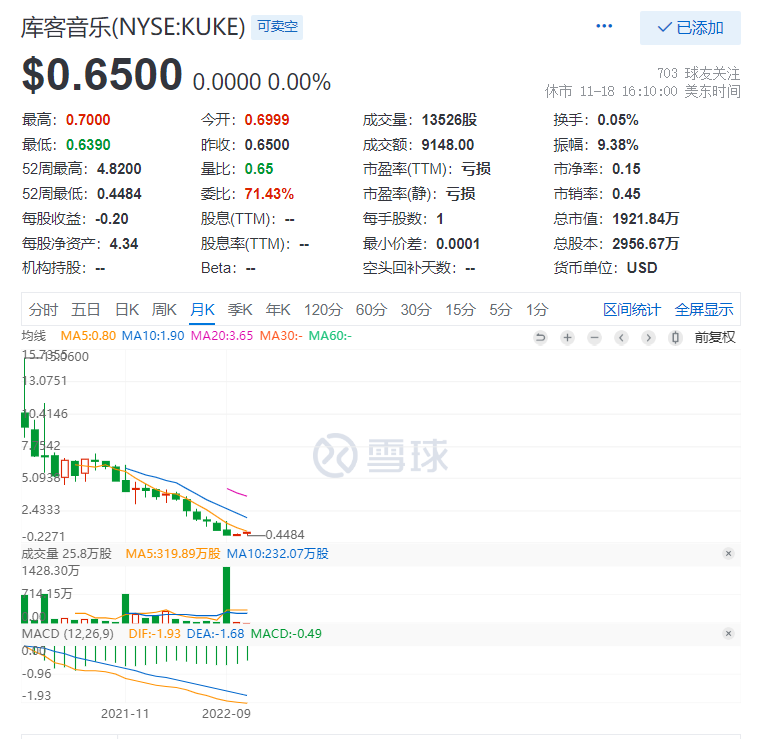Zoom out the chart with minus icon

coord(594,337)
